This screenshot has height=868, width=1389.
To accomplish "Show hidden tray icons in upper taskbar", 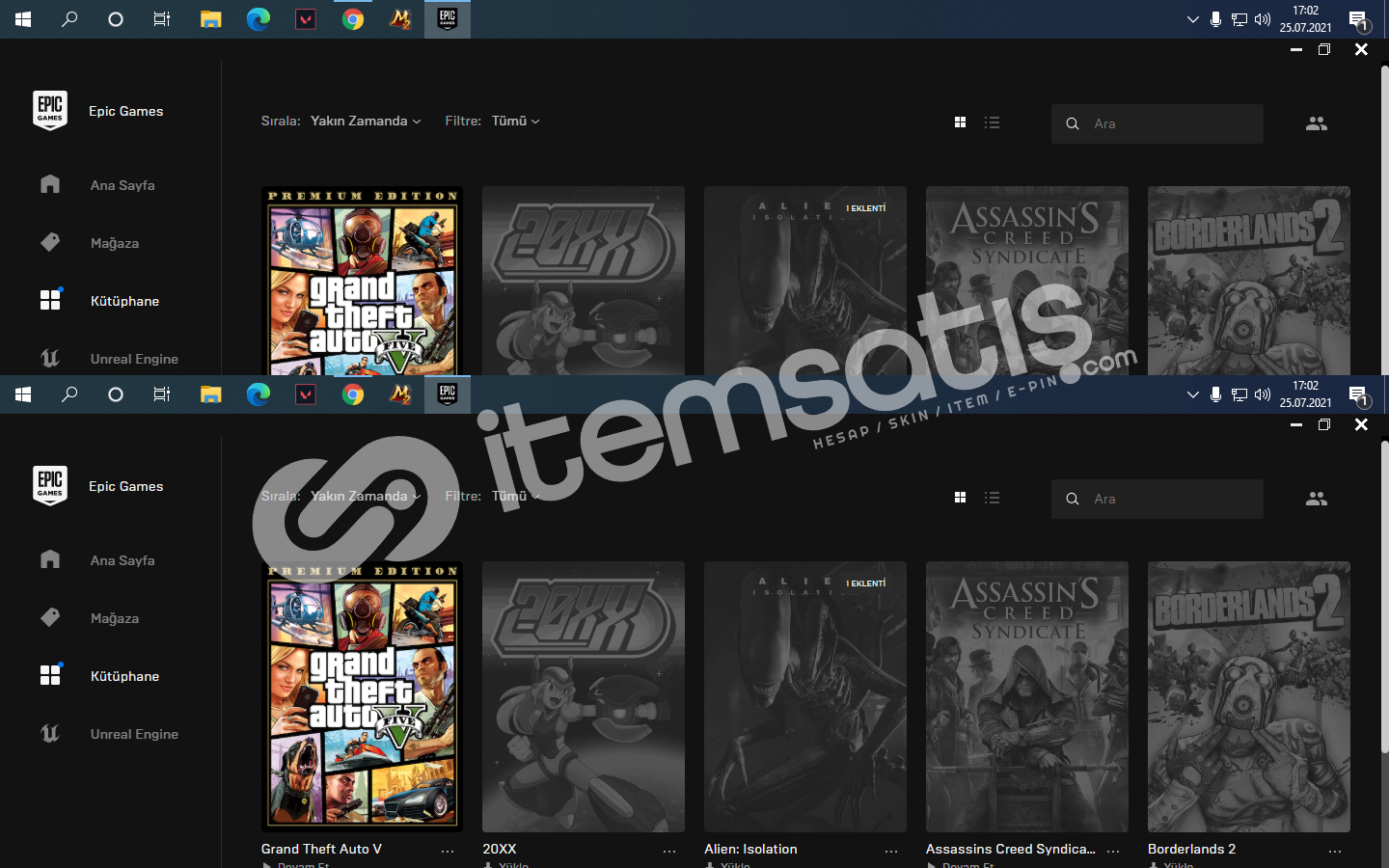I will (1193, 19).
